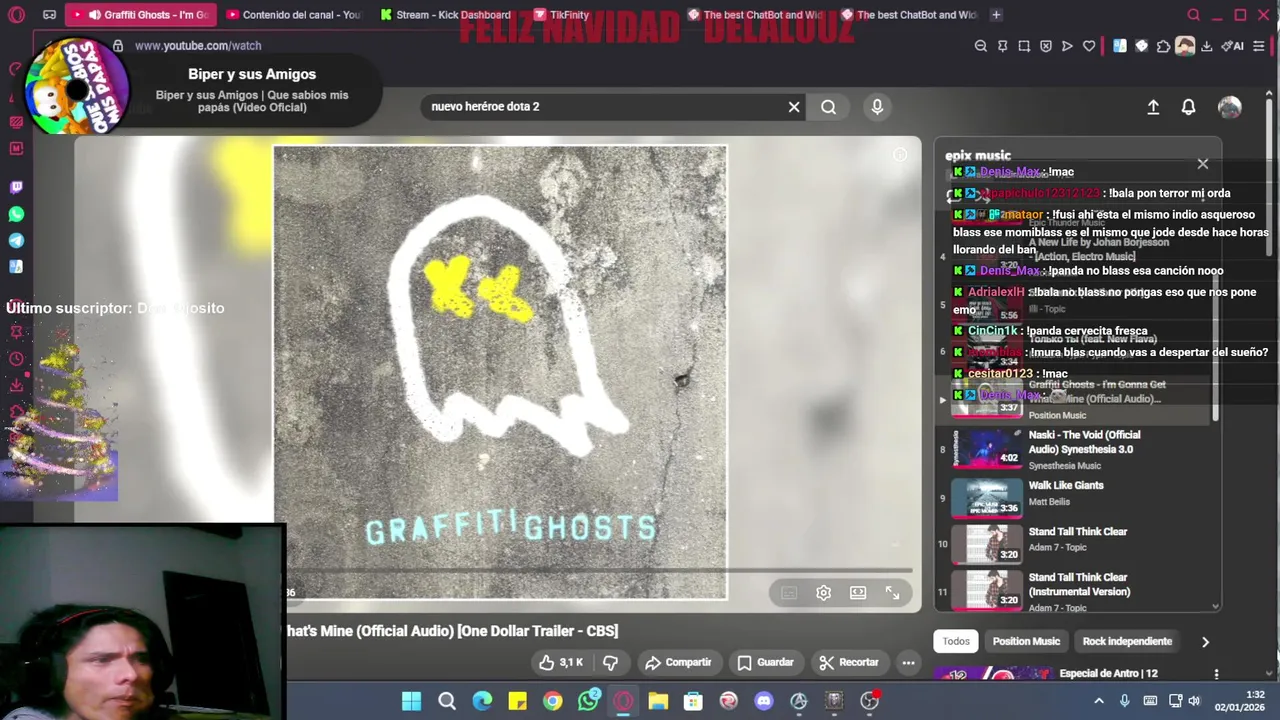Seek using the video progress bar
Viewport: 1280px width, 720px height.
(600, 571)
